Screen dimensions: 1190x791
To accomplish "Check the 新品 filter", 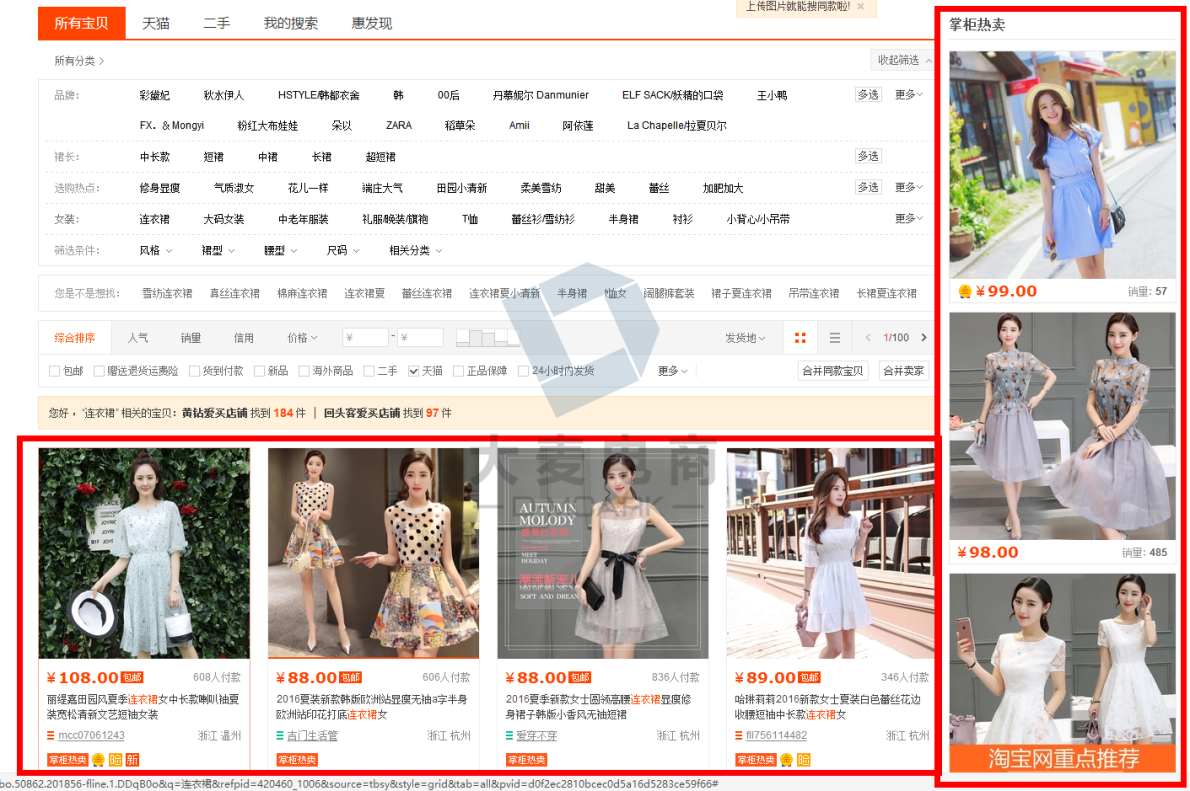I will (x=259, y=371).
